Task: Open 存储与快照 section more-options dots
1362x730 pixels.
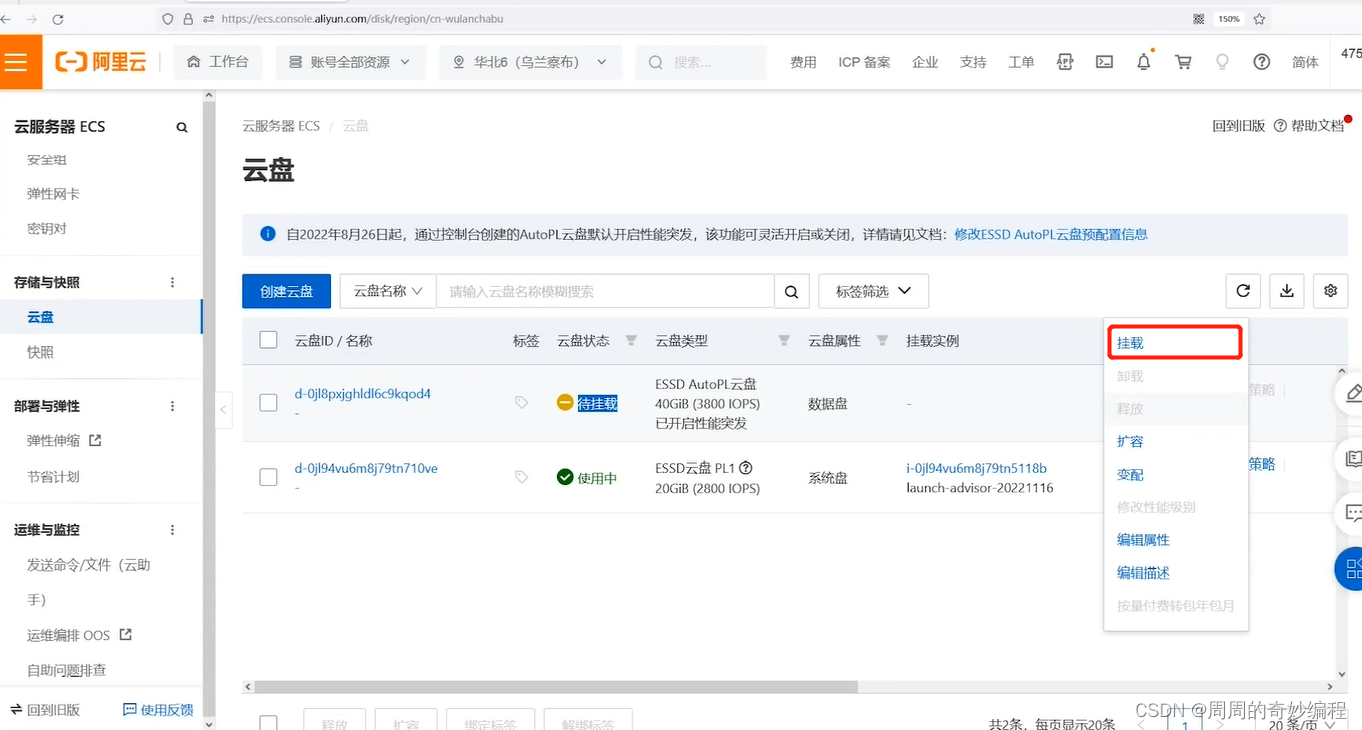Action: (172, 283)
